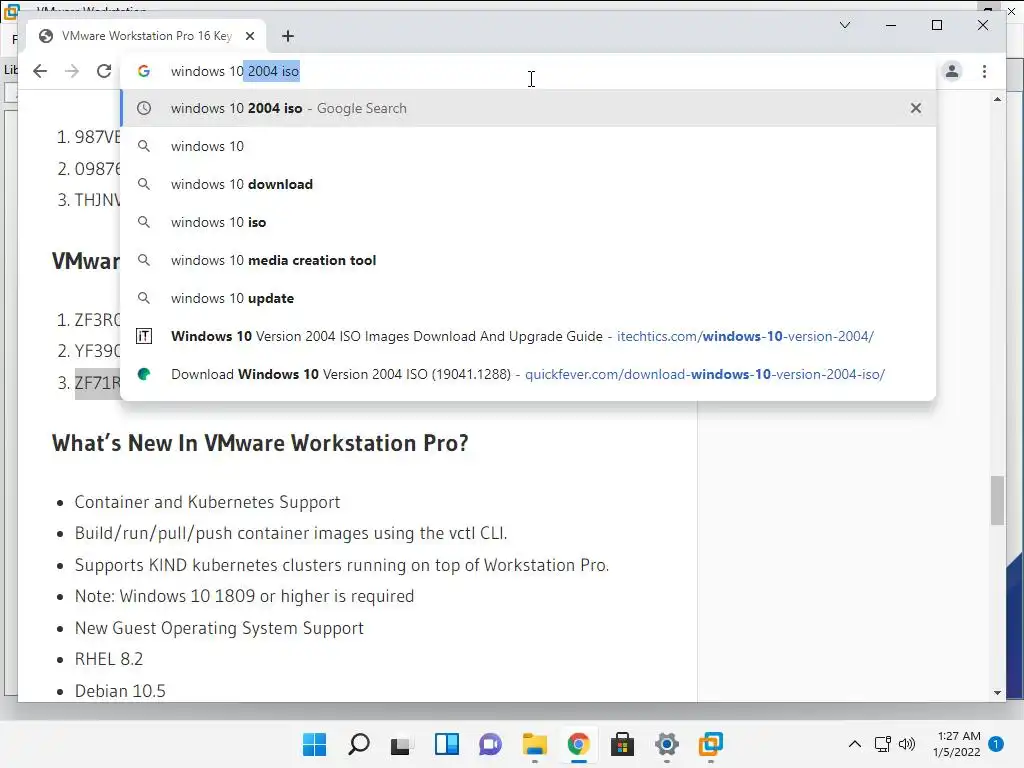The height and width of the screenshot is (768, 1024).
Task: Click the highlighted ZF71R key text
Action: [x=98, y=383]
